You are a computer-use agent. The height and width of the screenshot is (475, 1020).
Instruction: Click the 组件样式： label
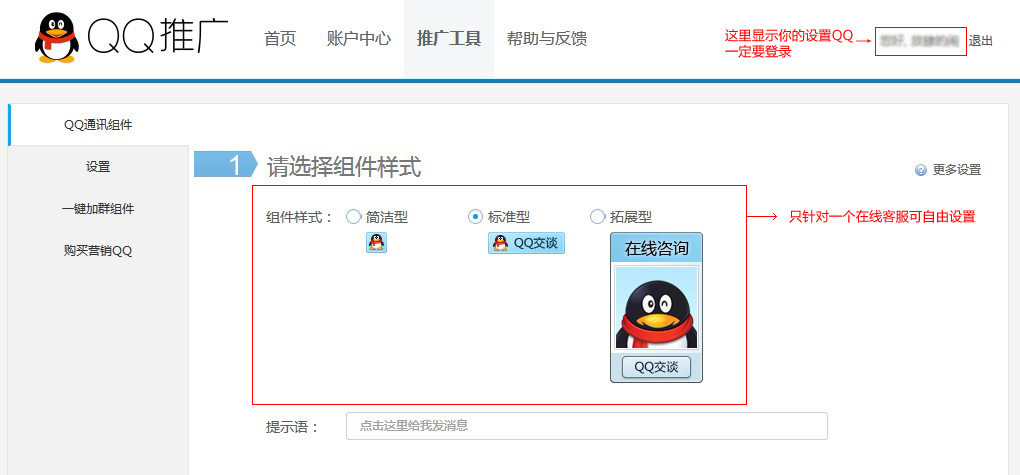pos(299,217)
